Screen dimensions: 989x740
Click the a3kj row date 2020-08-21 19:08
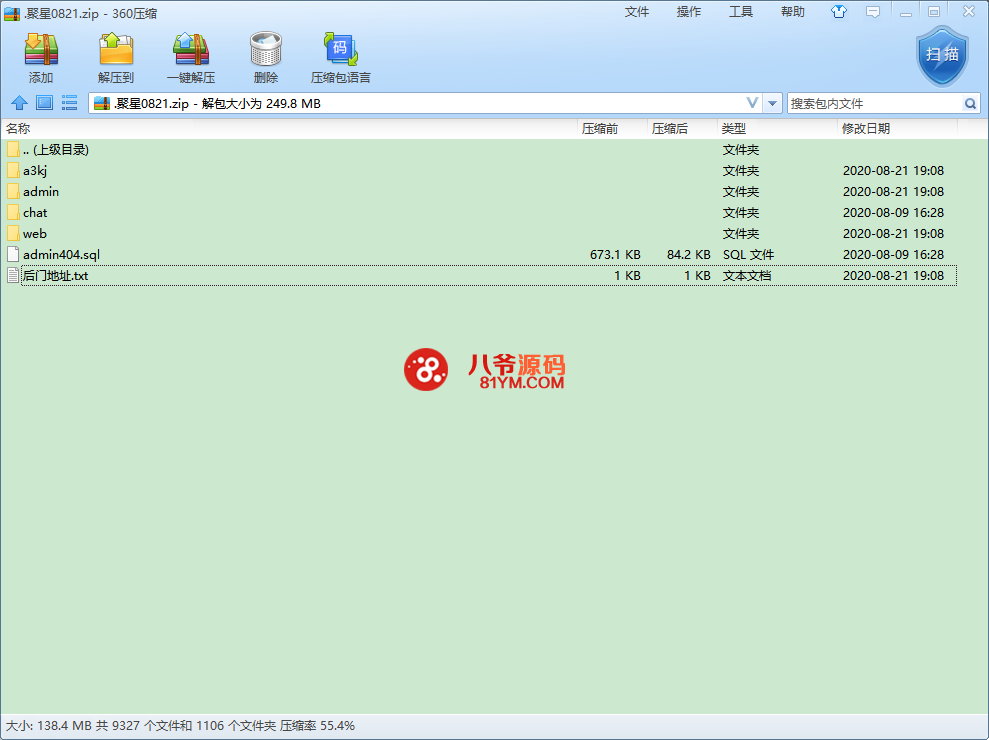pyautogui.click(x=893, y=170)
